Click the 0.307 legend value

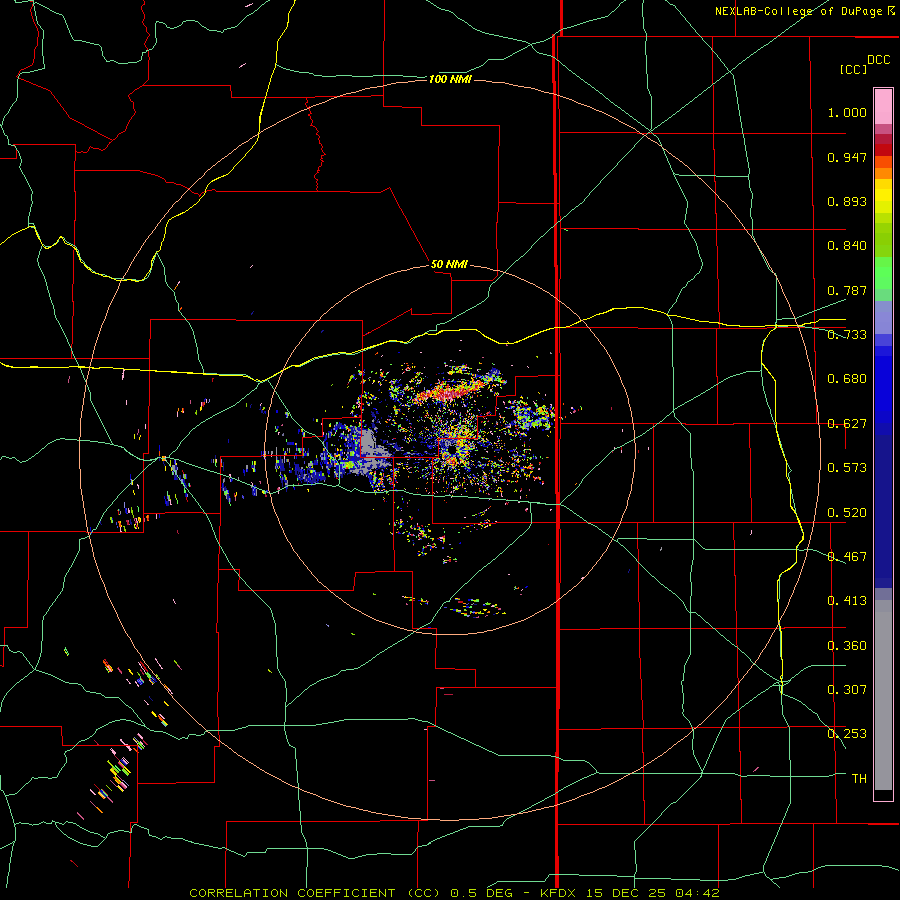(847, 690)
